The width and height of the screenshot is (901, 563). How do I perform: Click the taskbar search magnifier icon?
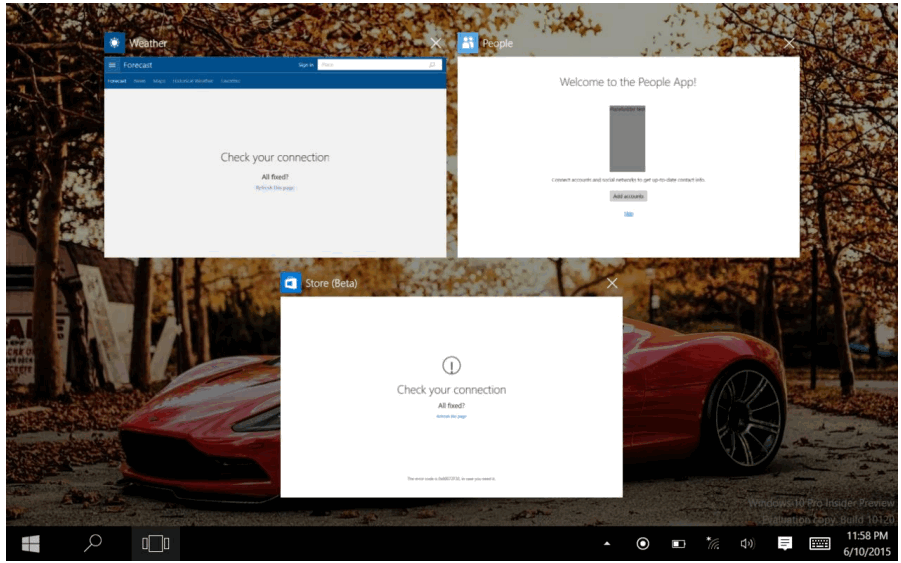coord(92,543)
